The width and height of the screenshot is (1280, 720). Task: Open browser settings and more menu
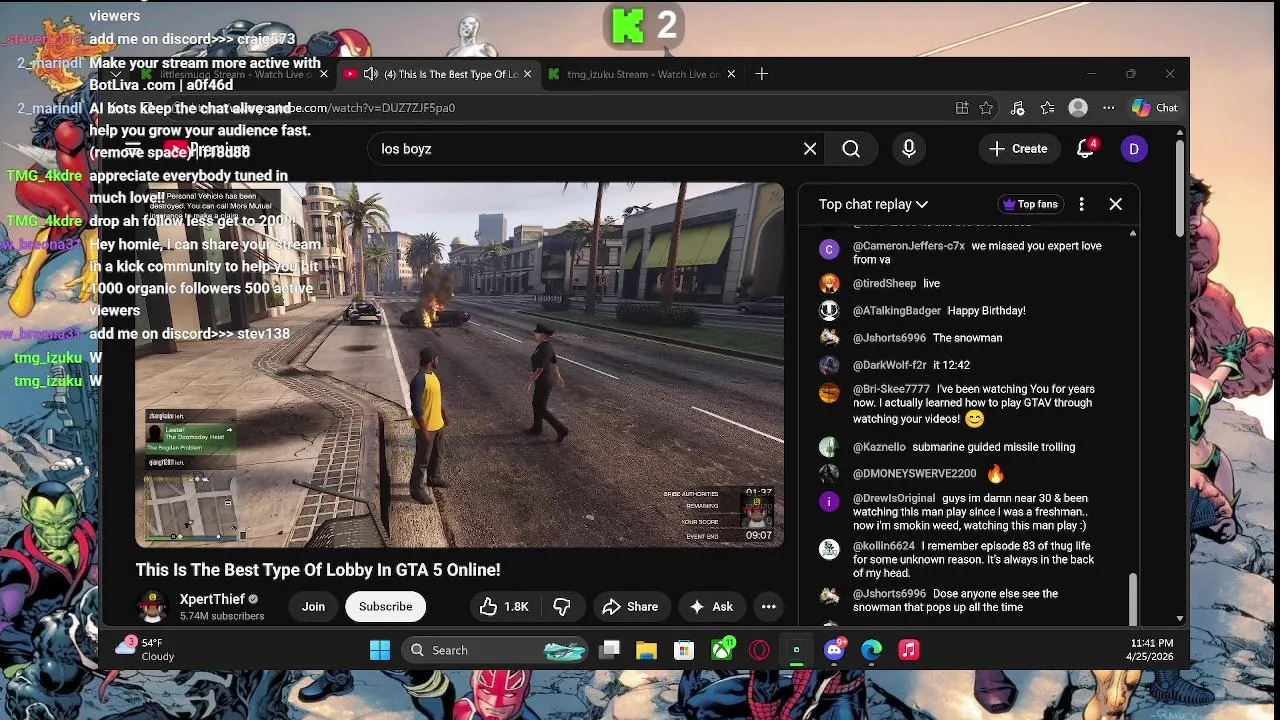point(1109,108)
